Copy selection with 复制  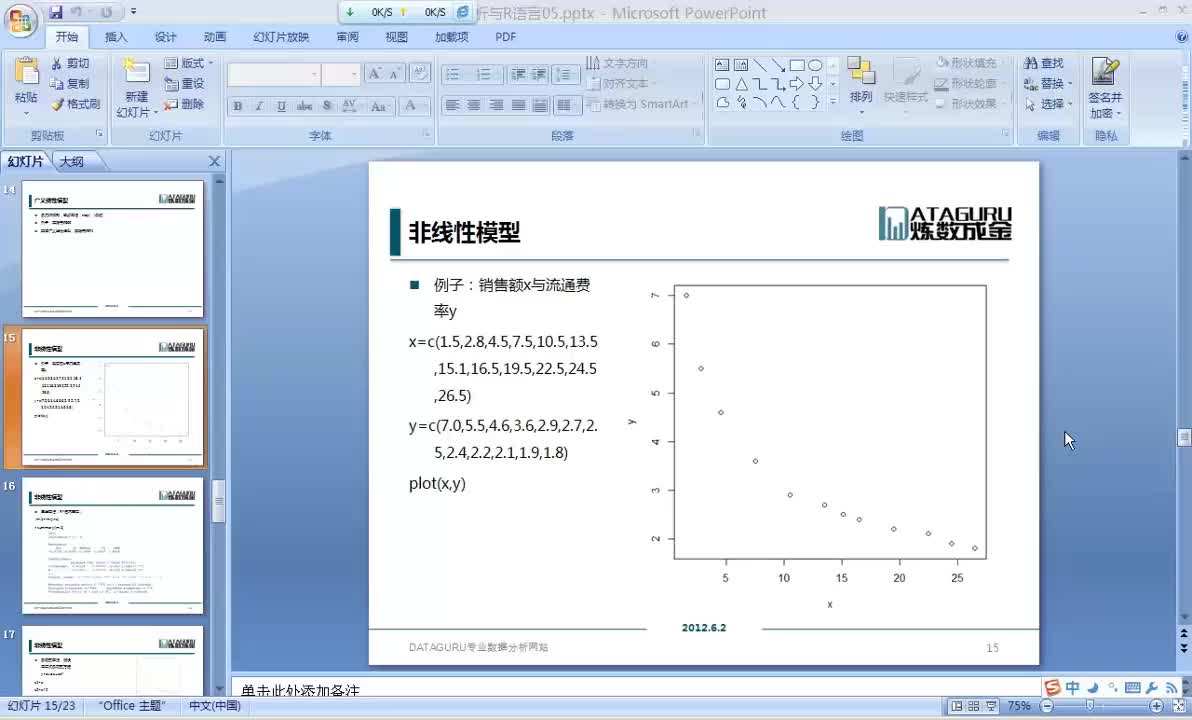click(71, 84)
